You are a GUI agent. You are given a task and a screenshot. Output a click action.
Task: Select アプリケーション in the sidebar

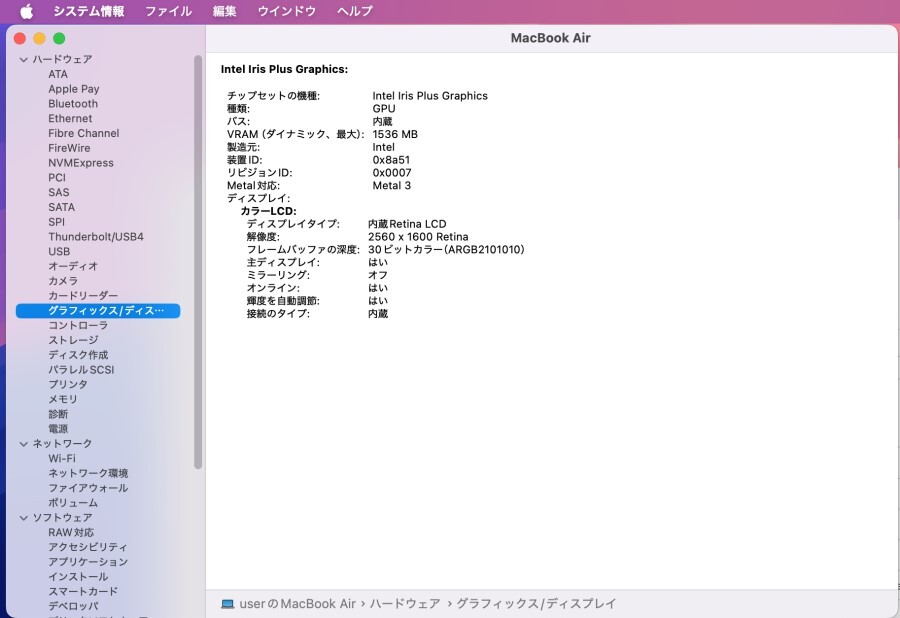pos(88,562)
